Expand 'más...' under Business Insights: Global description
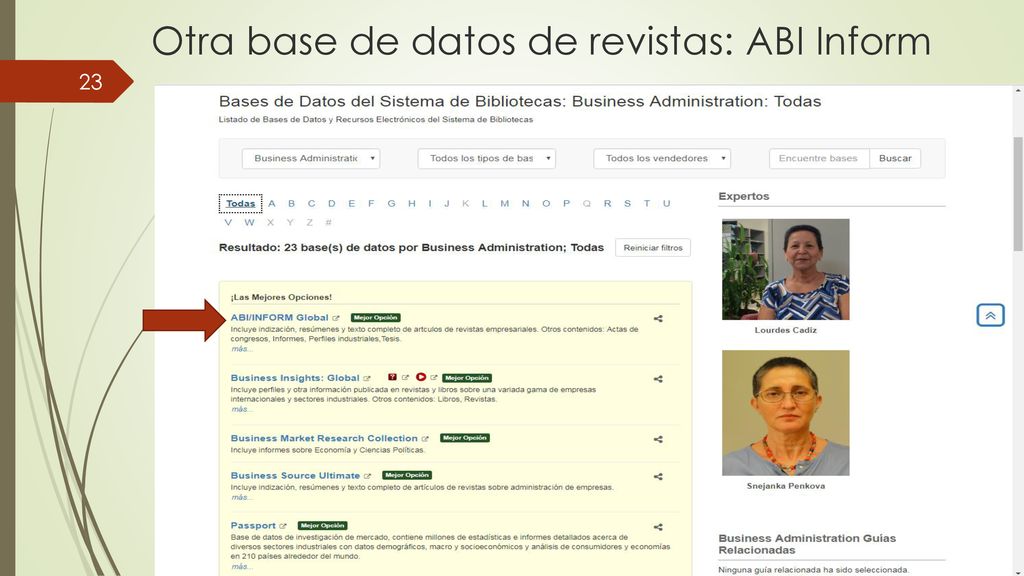Screen dimensions: 1024x576 click(241, 409)
